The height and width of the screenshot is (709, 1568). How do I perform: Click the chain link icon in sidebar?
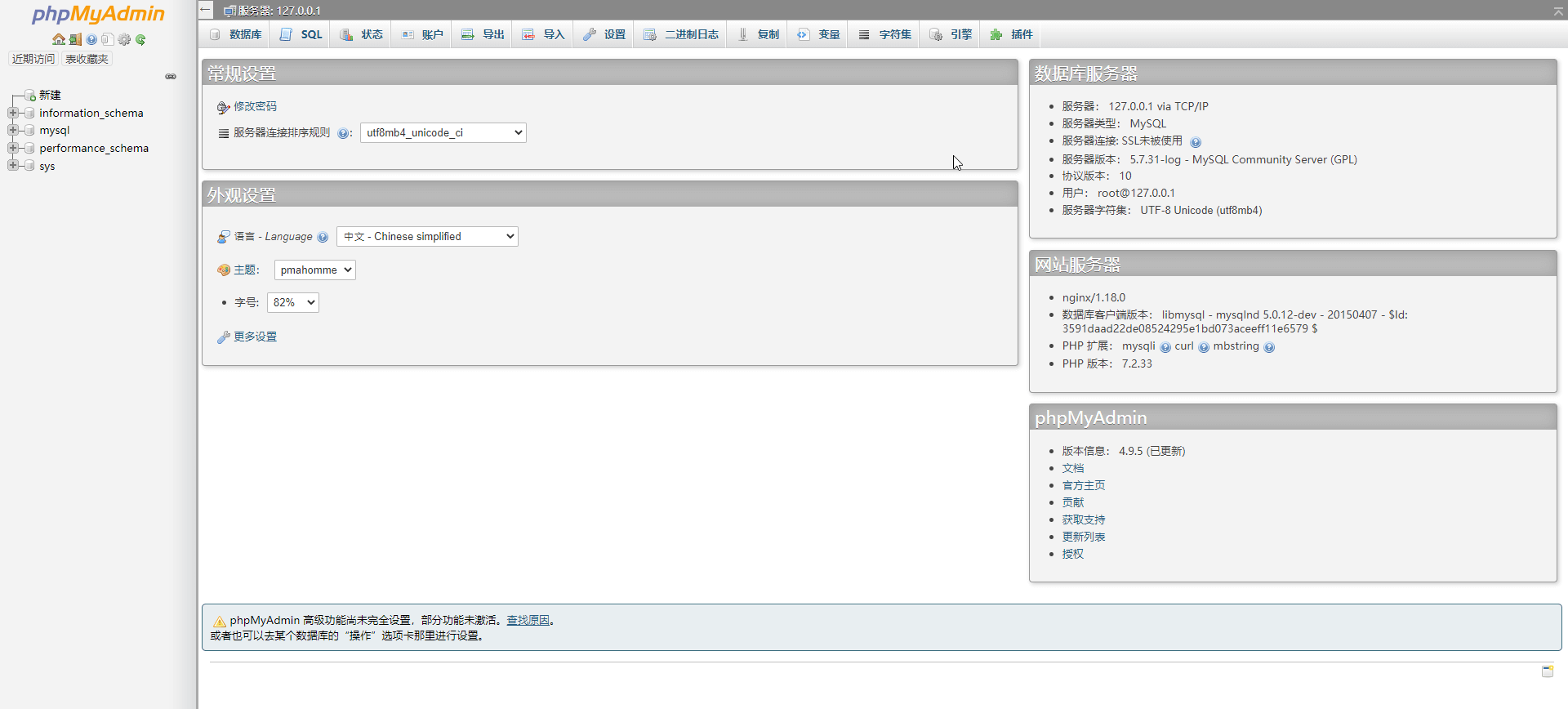[171, 77]
